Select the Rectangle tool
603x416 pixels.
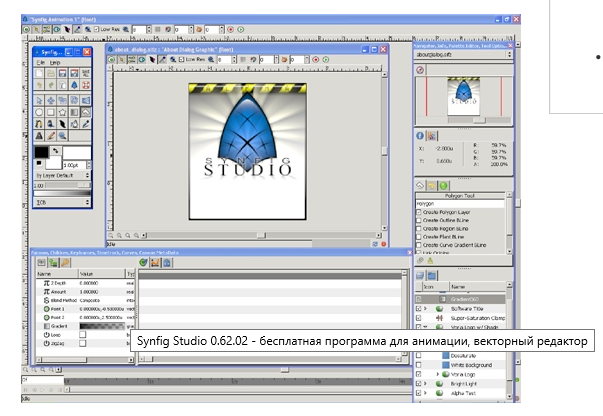[50, 112]
